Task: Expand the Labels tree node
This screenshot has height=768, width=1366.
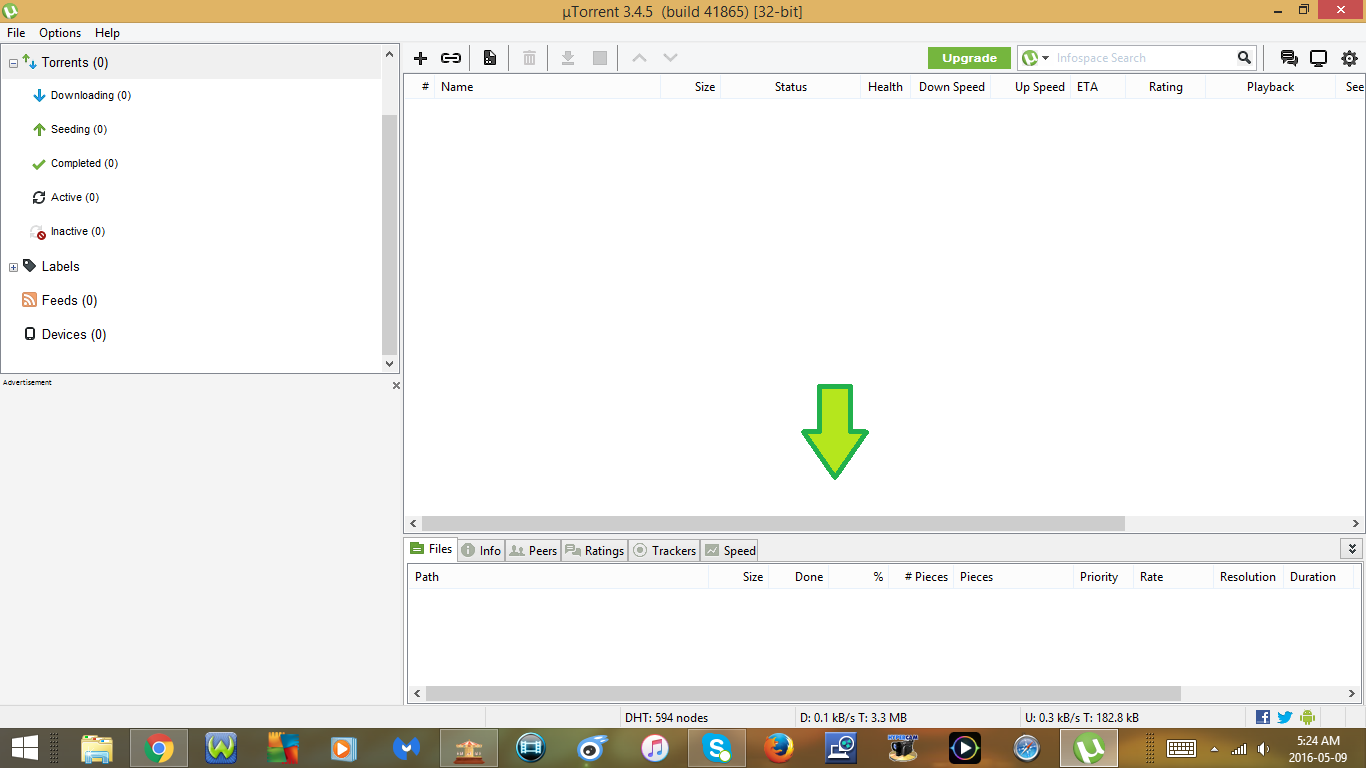Action: click(13, 267)
